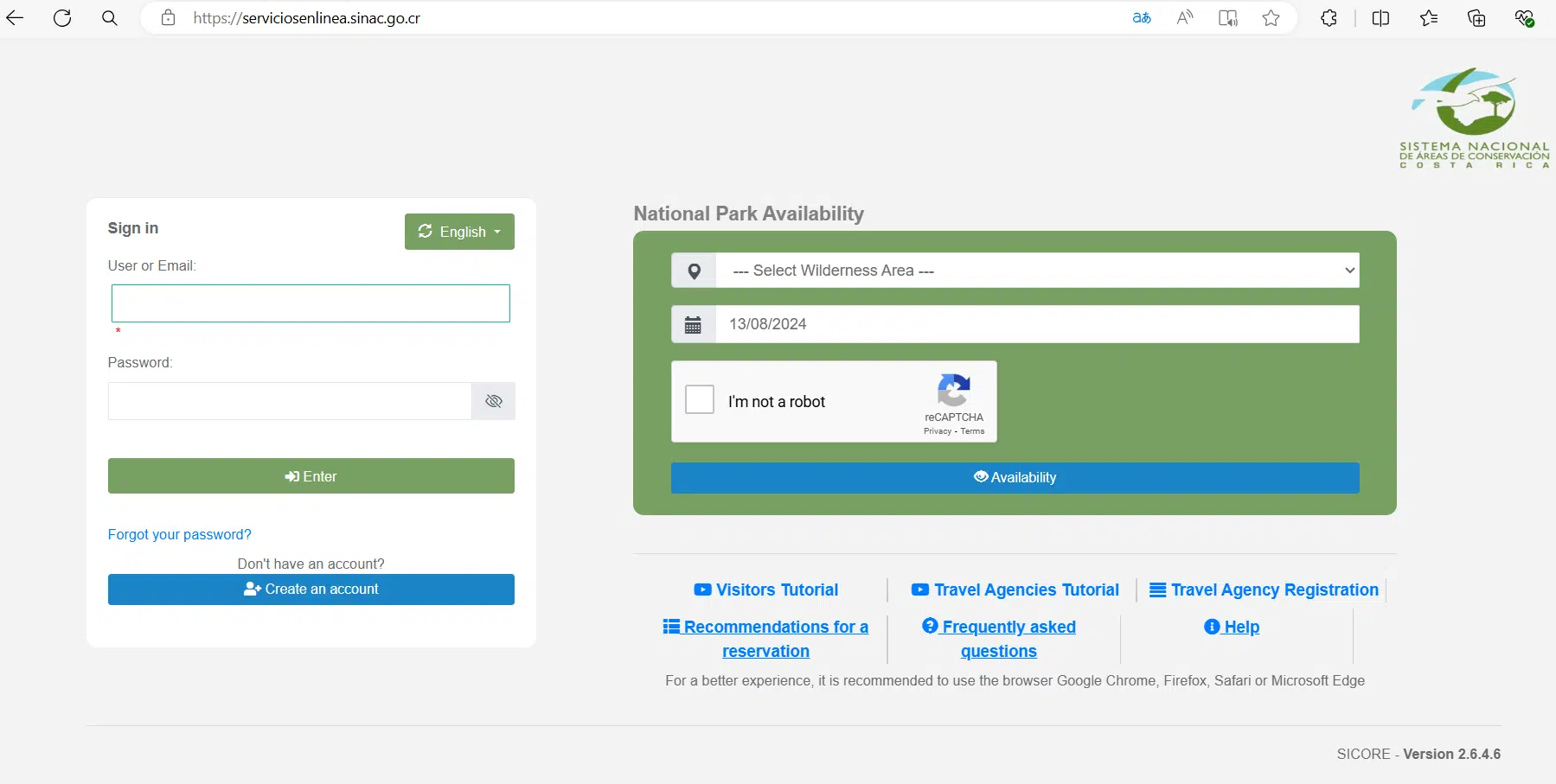Click the calendar icon beside the date
The height and width of the screenshot is (784, 1556).
[694, 324]
